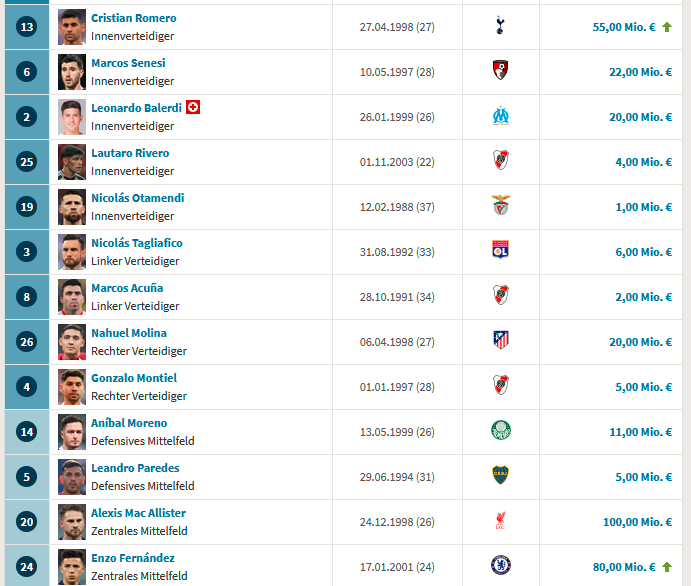The height and width of the screenshot is (586, 691).
Task: Click the Lyon crest in Tagliafico's row
Action: tap(500, 251)
